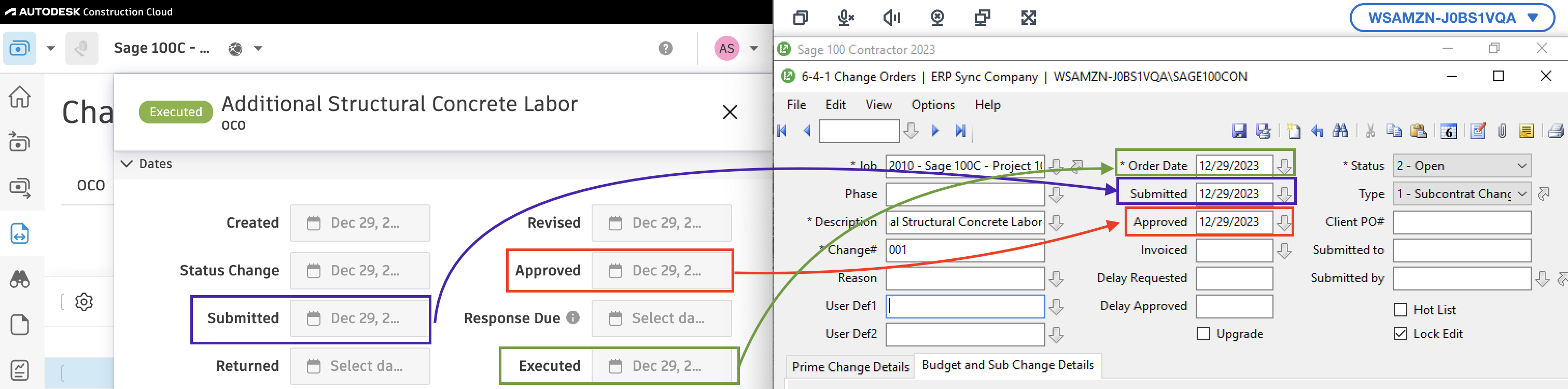Click the Invoiced date field
The image size is (1568, 389).
[x=1234, y=250]
